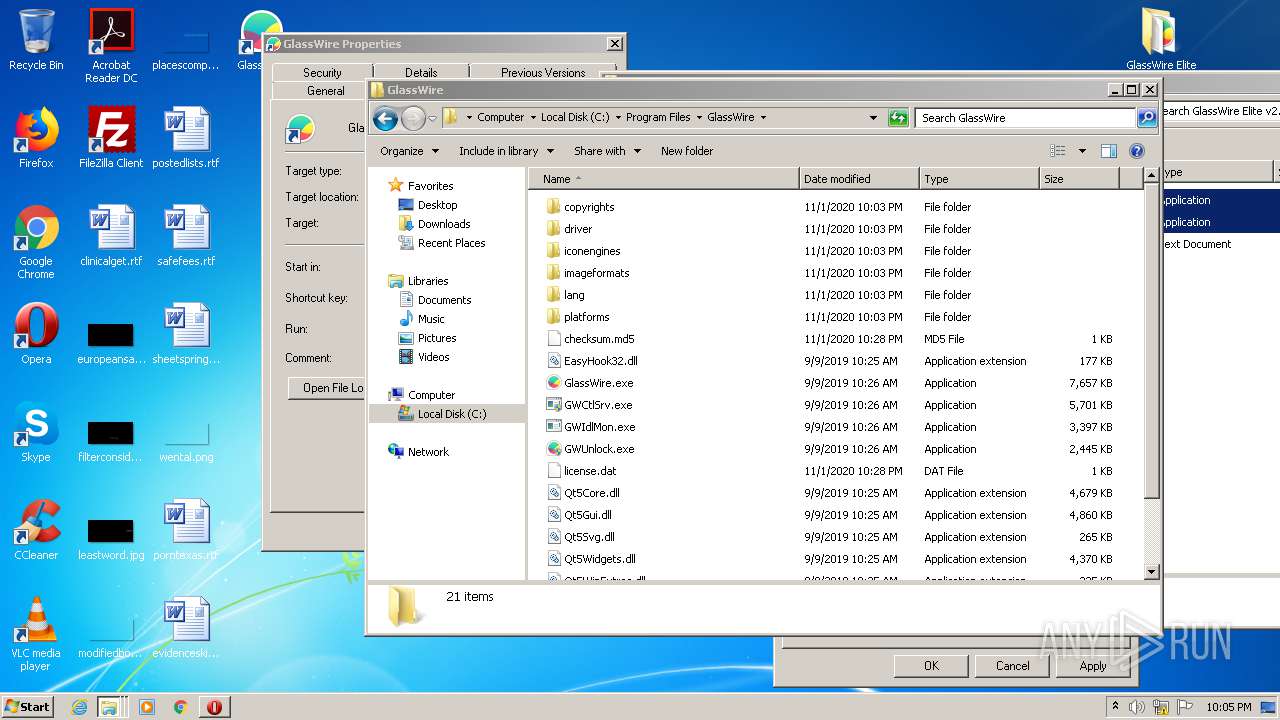
Task: Click Internet Explorer icon in taskbar
Action: coord(79,707)
